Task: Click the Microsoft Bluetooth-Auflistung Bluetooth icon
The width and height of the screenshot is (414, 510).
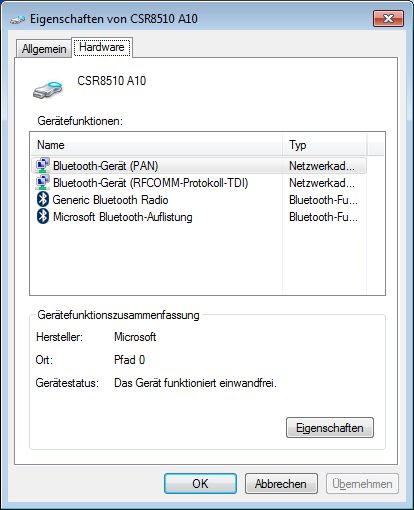Action: click(43, 217)
